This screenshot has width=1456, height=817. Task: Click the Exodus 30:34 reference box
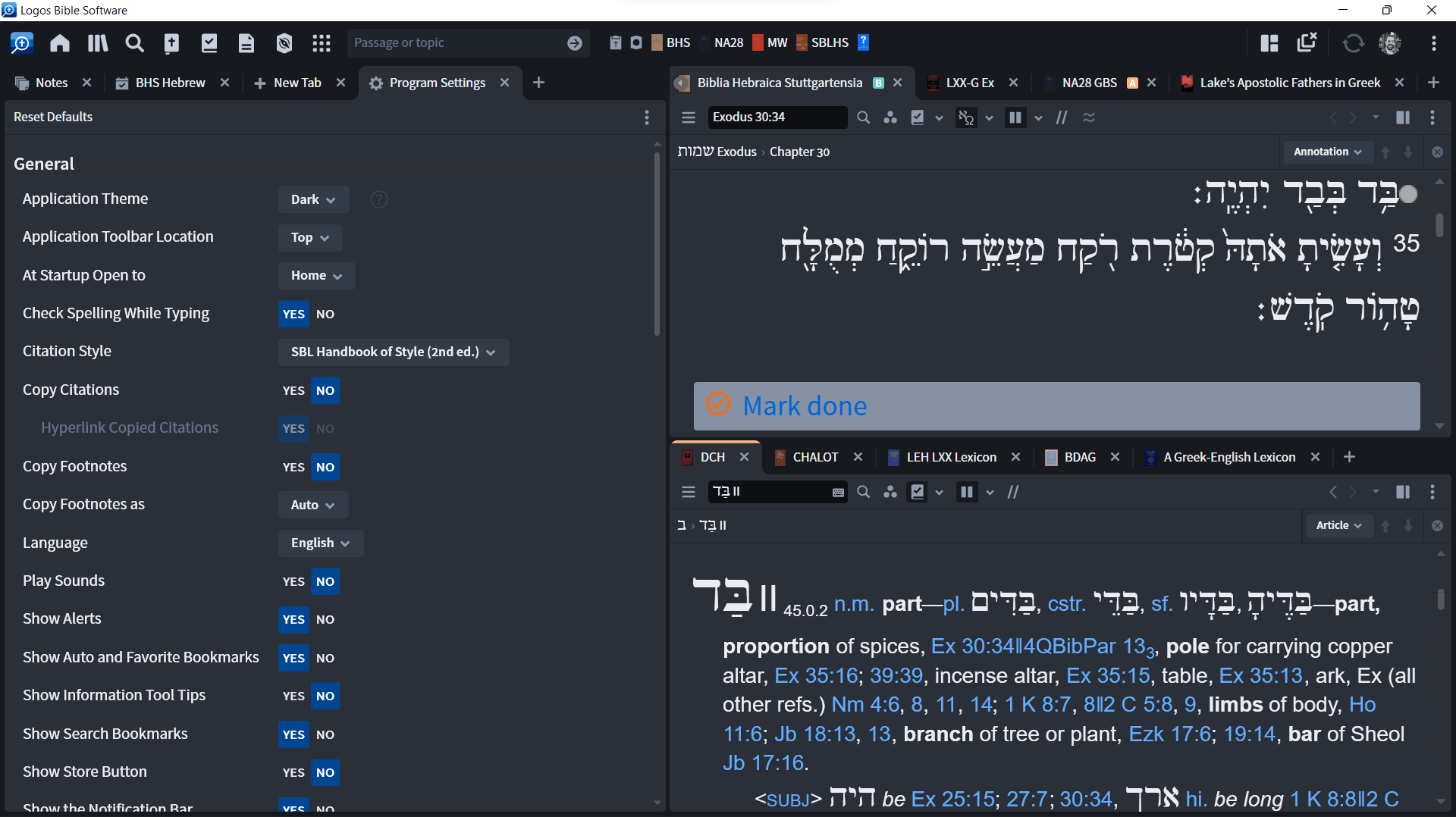point(777,117)
